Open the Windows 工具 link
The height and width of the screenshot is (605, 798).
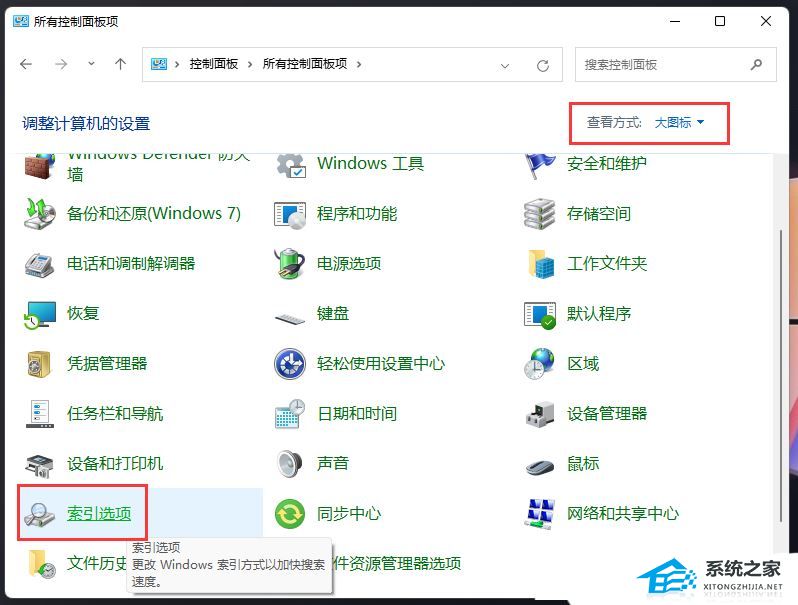pos(370,164)
